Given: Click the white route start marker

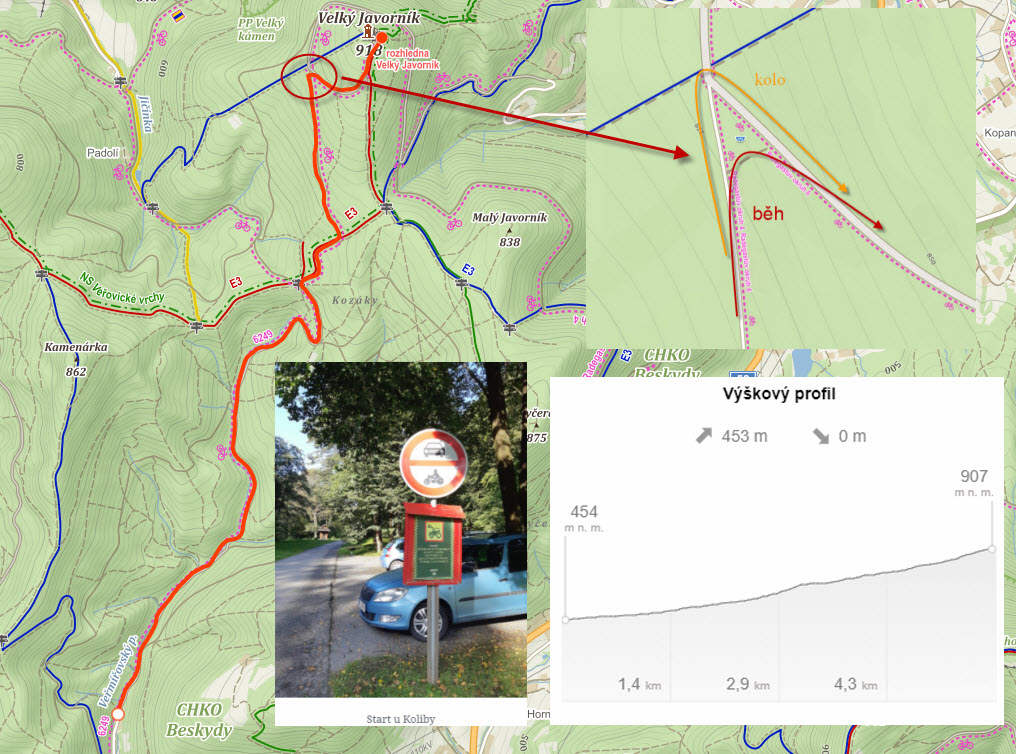Looking at the screenshot, I should click(x=118, y=714).
